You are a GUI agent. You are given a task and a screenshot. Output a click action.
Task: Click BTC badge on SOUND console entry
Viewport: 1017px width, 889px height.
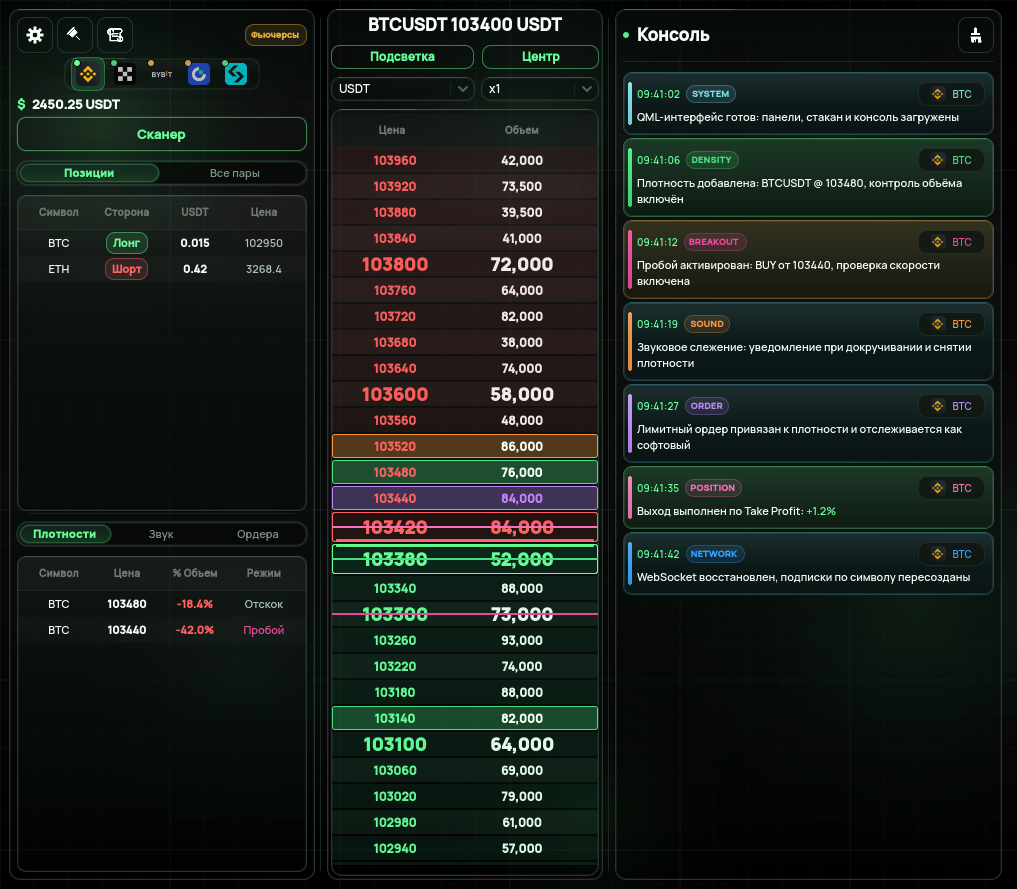click(x=951, y=324)
